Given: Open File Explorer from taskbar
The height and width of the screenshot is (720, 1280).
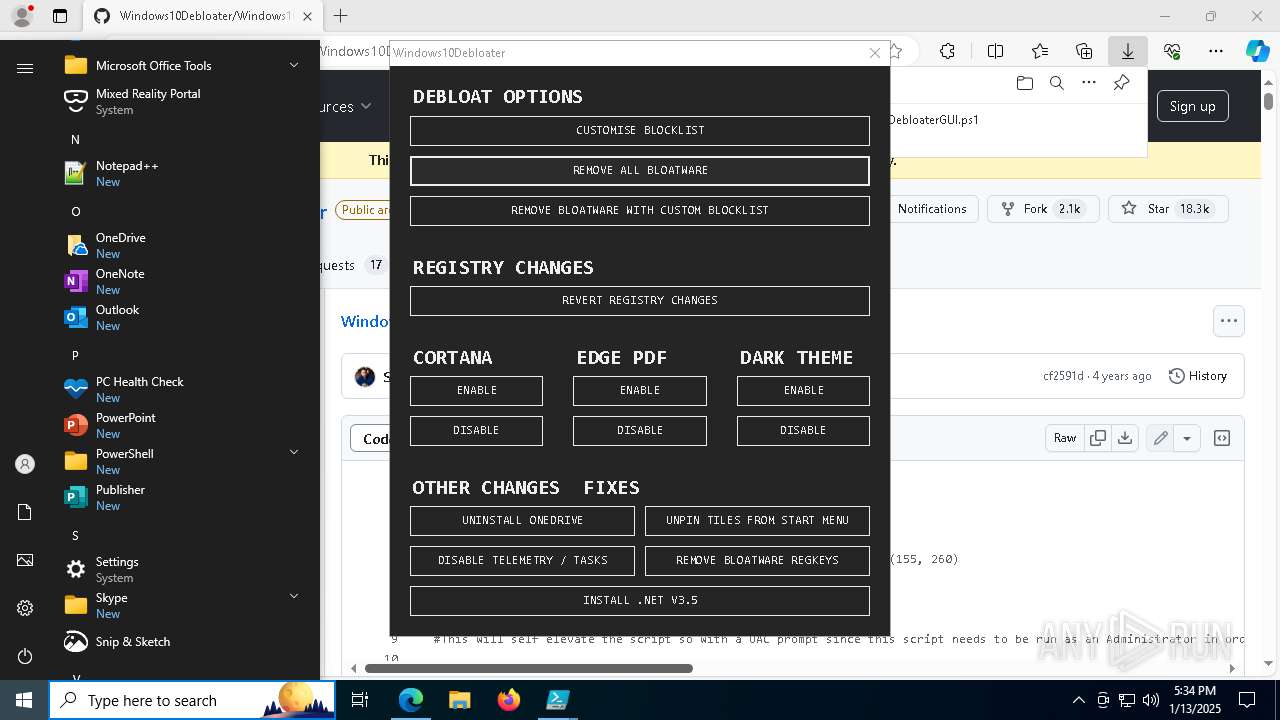Looking at the screenshot, I should [x=459, y=700].
